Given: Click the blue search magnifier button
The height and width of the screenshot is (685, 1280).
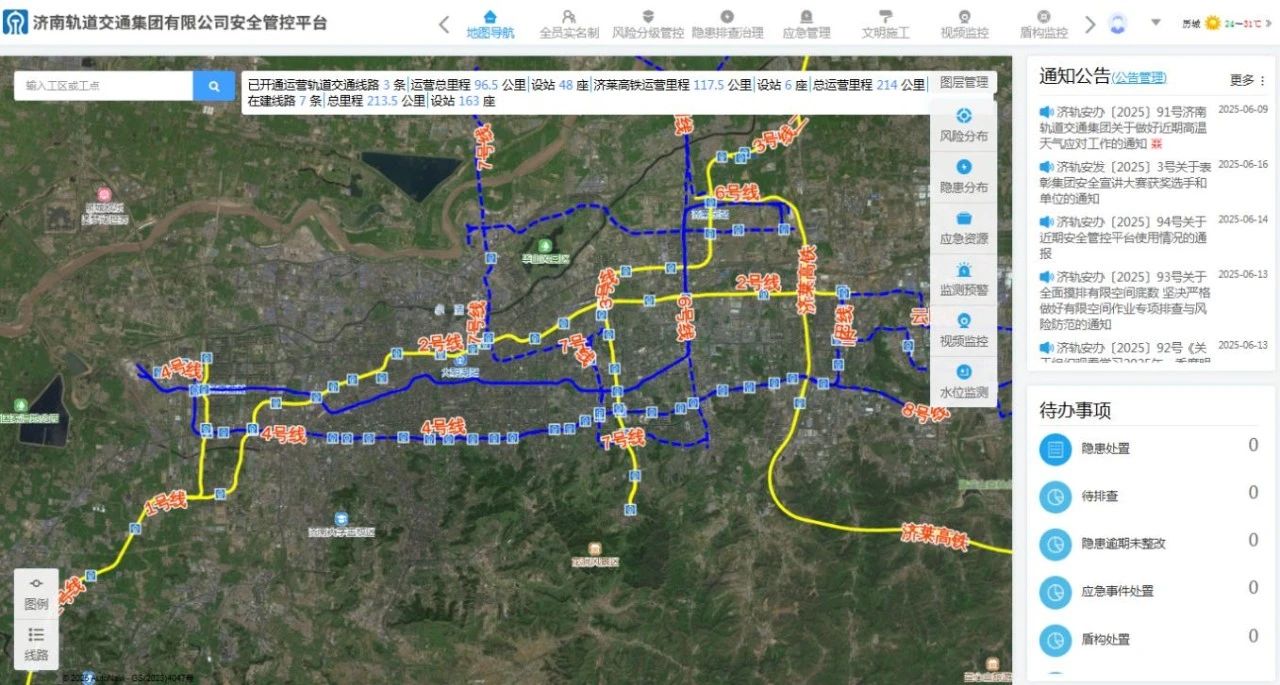Looking at the screenshot, I should 213,86.
